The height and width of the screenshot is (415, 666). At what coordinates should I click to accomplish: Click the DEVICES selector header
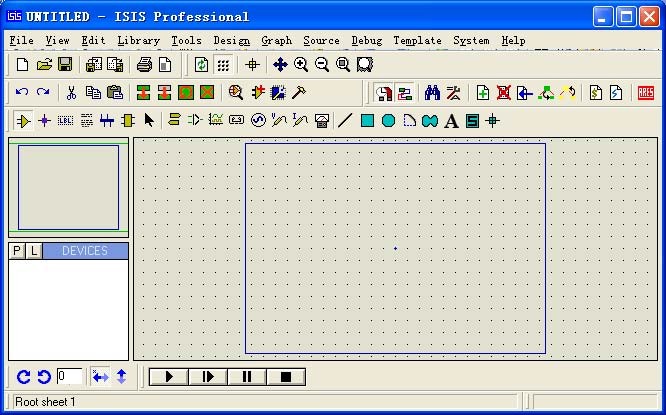click(85, 251)
